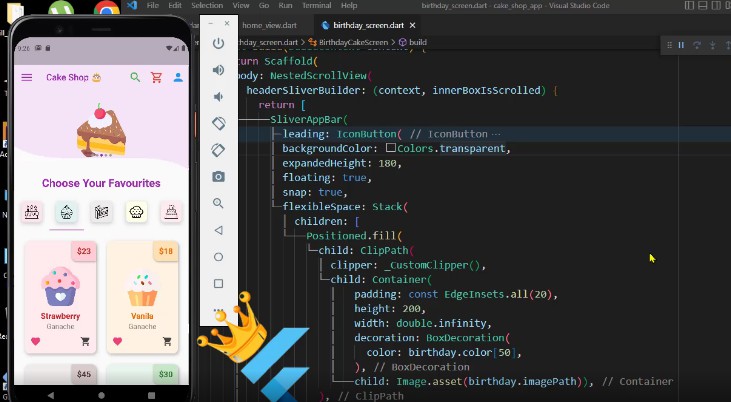The width and height of the screenshot is (731, 402).
Task: Select the muffin category on yellow background
Action: [136, 212]
